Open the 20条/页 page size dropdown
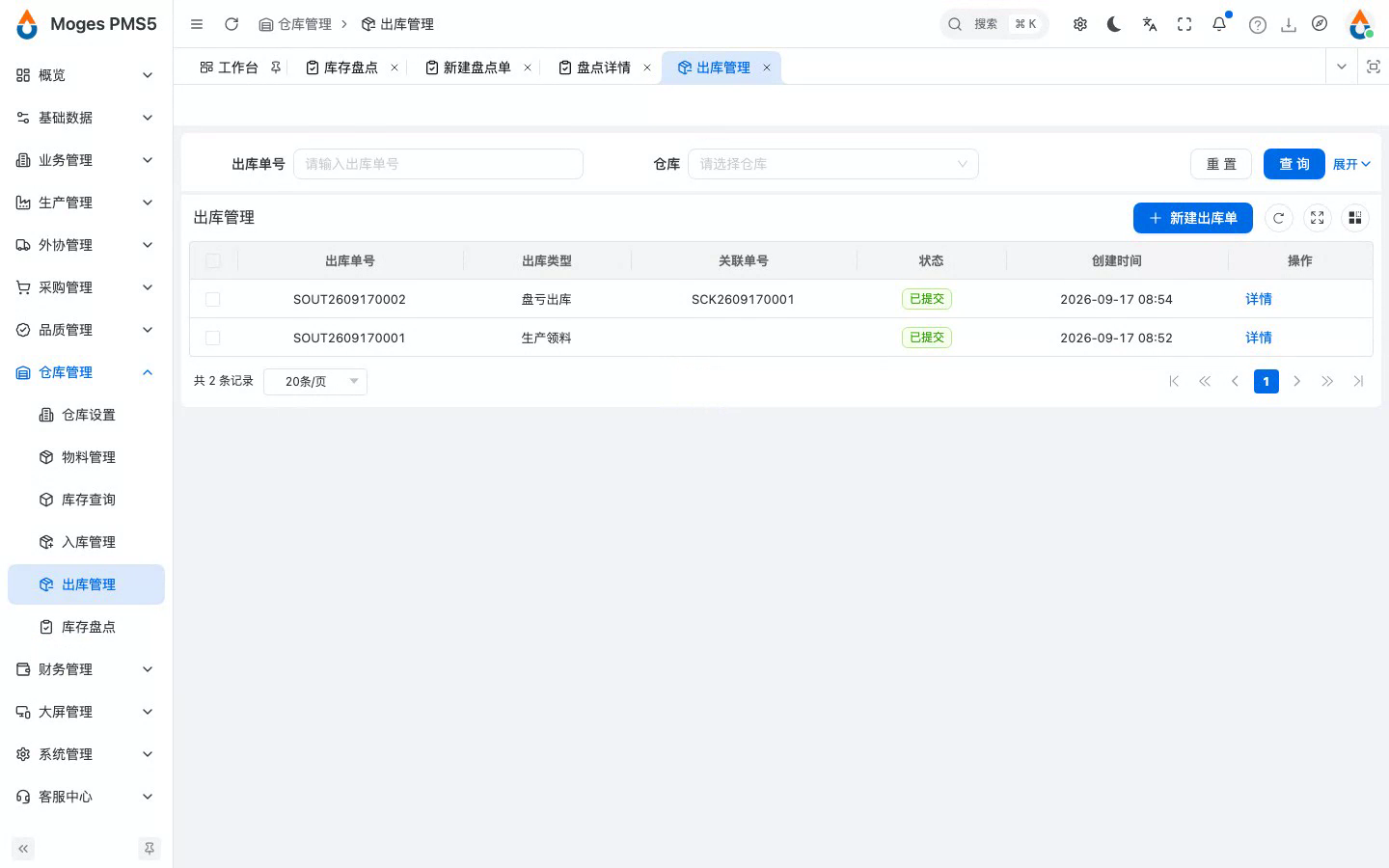Screen dimensions: 1389x868 click(315, 381)
